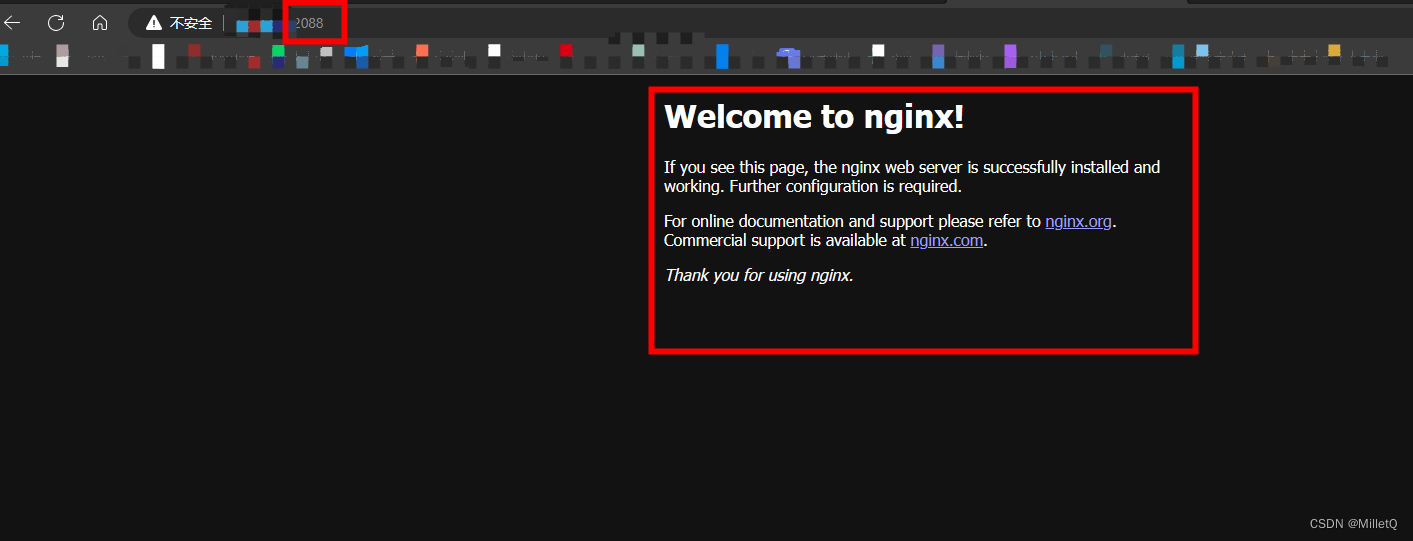Click the line starting 'If you see this page'
Viewport: 1413px width, 541px height.
912,168
